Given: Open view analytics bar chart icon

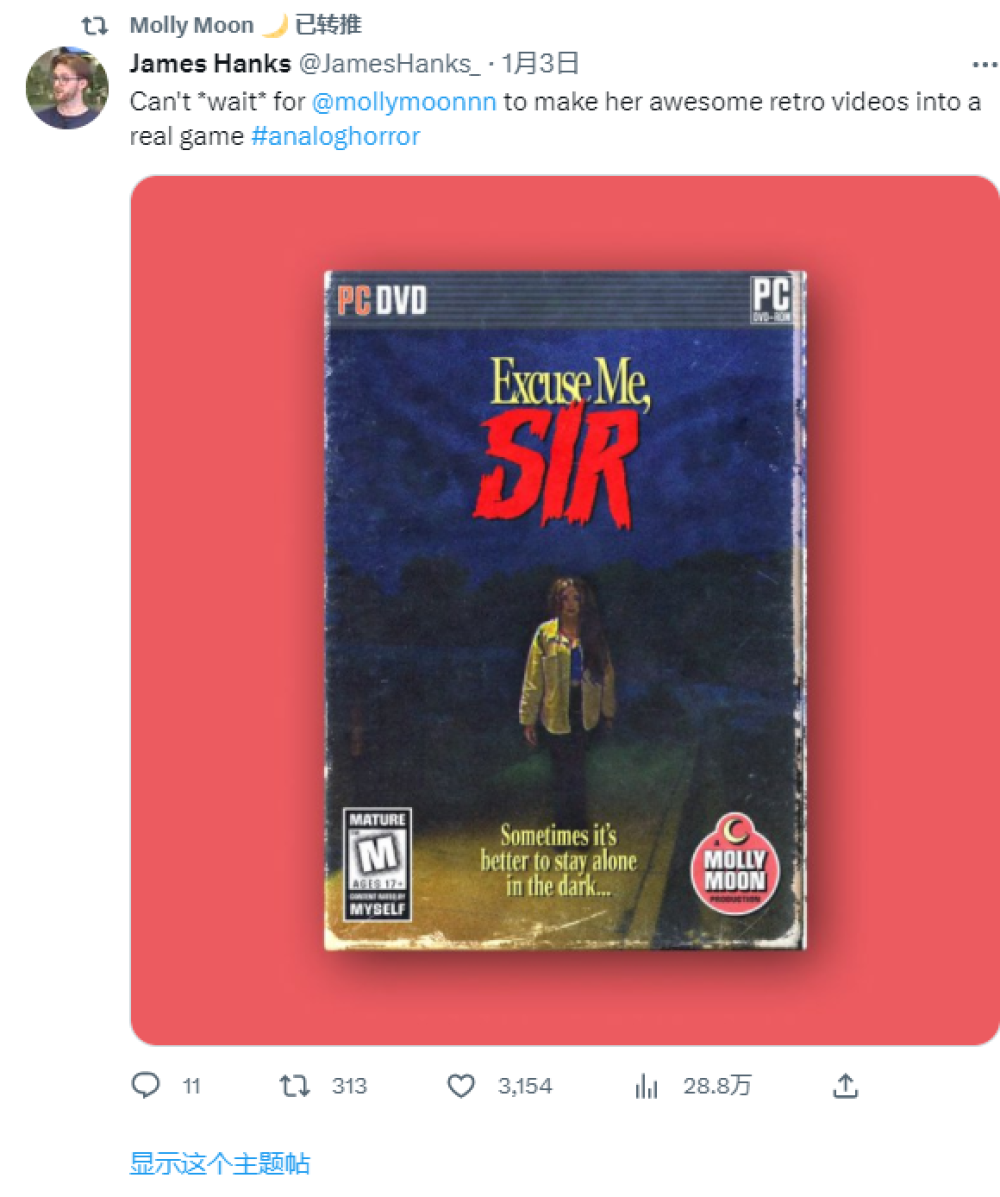Looking at the screenshot, I should point(647,1086).
